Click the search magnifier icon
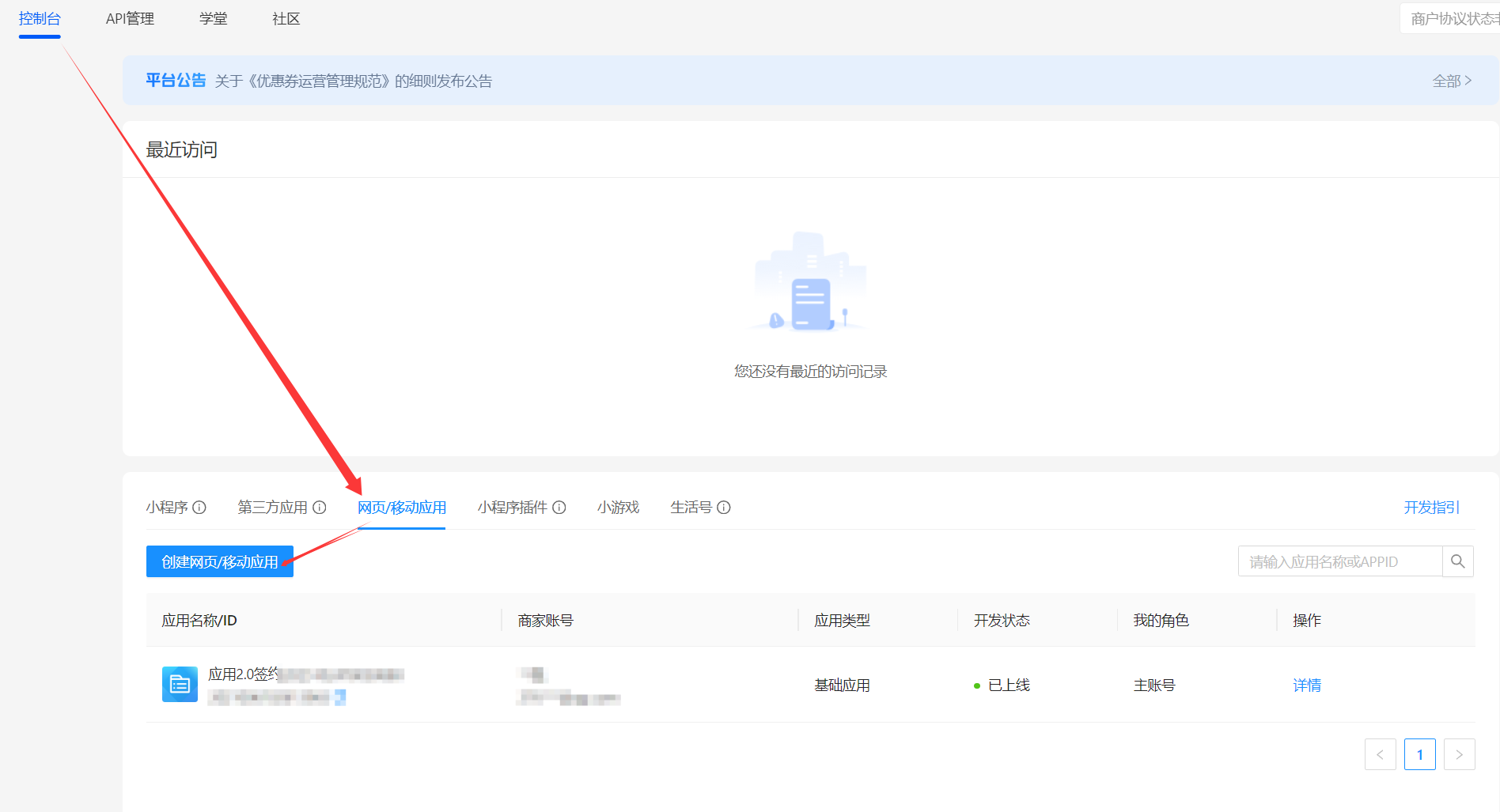Screen dimensions: 1500x812 click(x=1458, y=561)
